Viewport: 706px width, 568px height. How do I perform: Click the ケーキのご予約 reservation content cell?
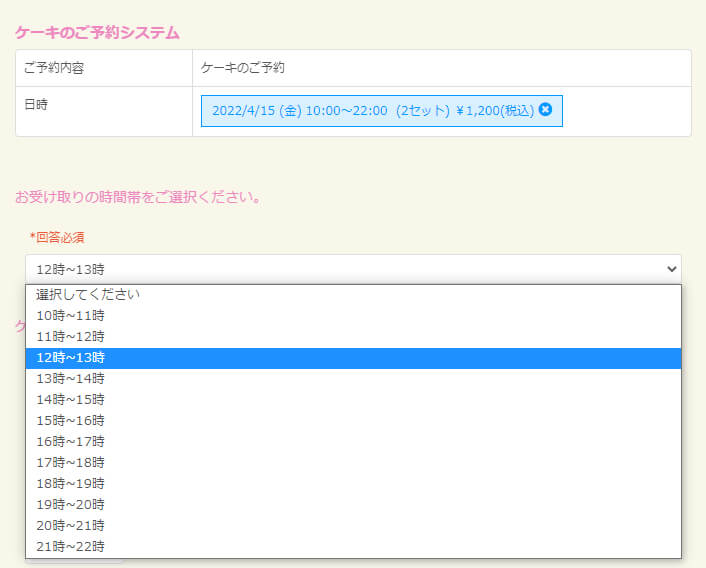[243, 68]
